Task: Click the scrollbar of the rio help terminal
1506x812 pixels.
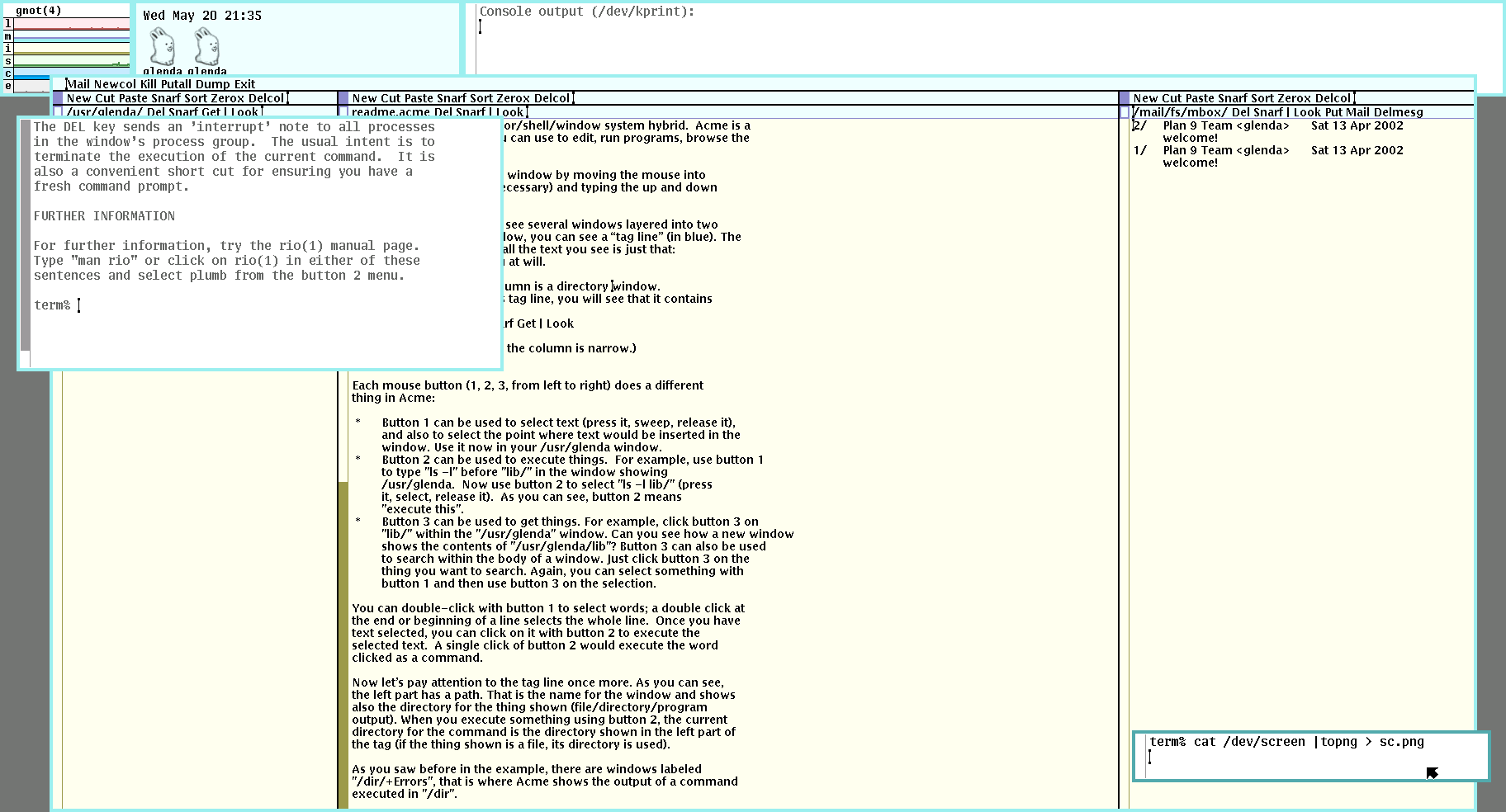Action: click(x=26, y=243)
